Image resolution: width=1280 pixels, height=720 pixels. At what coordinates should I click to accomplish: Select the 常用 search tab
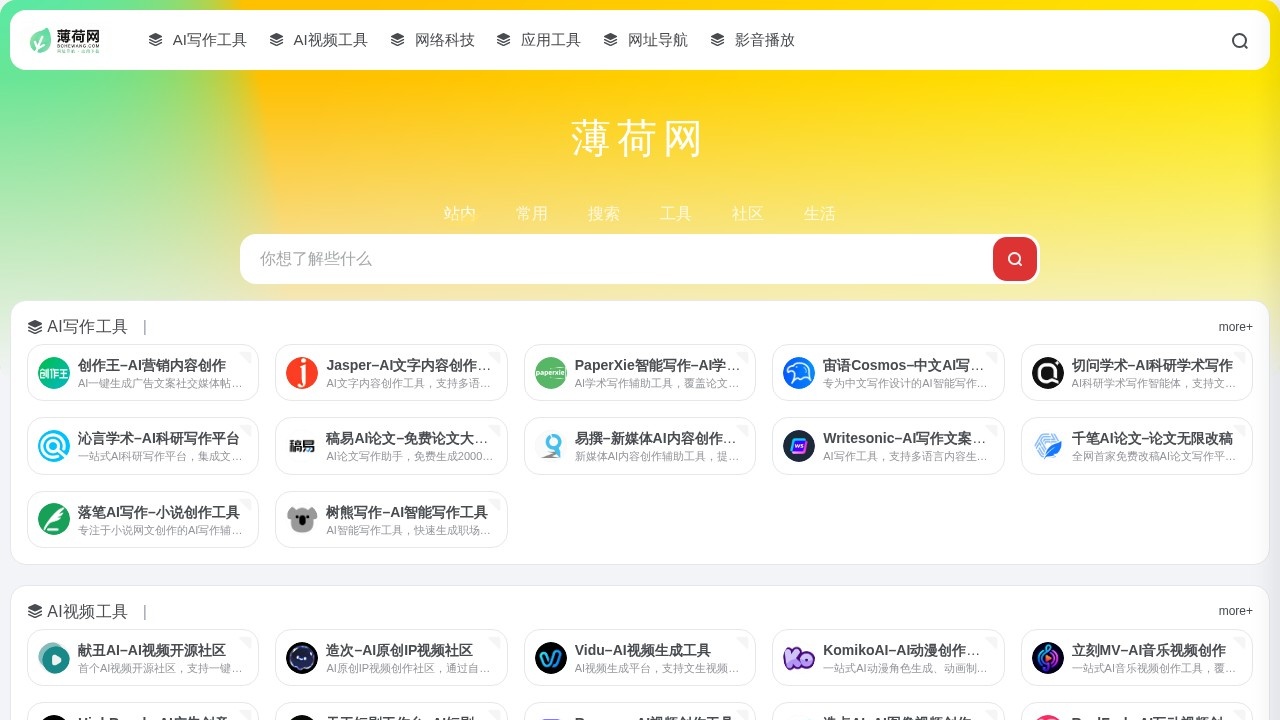532,213
